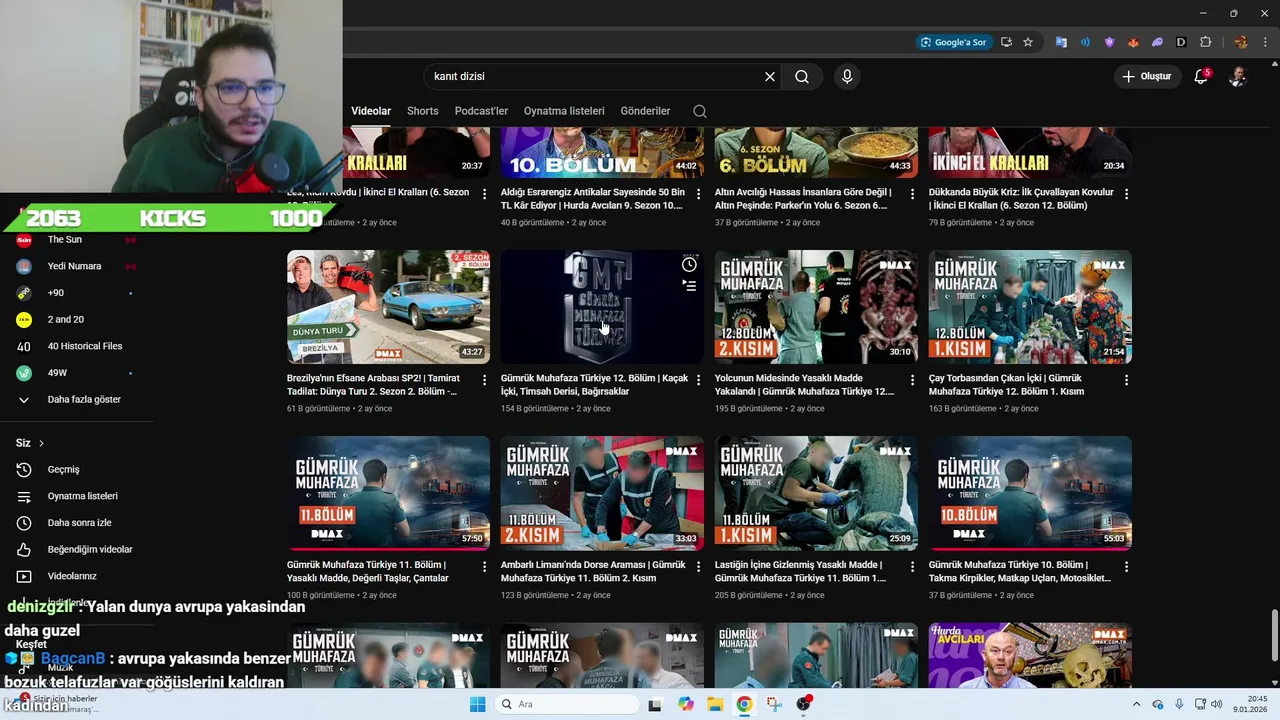Click the Google'a Sor lens button
Image resolution: width=1280 pixels, height=720 pixels.
tap(954, 42)
